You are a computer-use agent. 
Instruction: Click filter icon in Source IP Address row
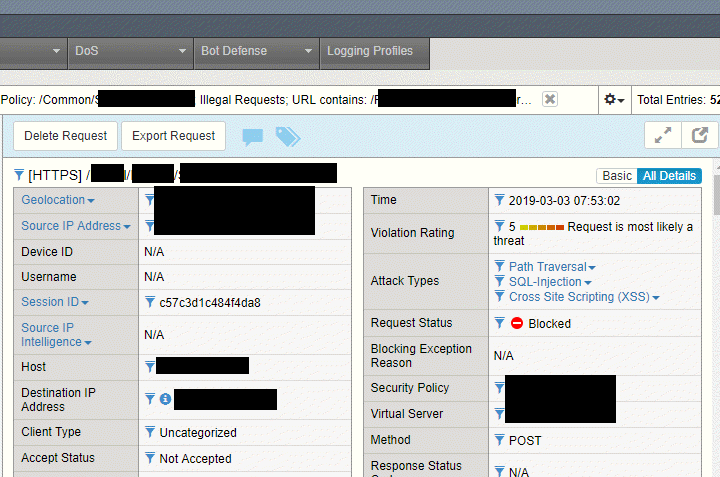point(149,225)
